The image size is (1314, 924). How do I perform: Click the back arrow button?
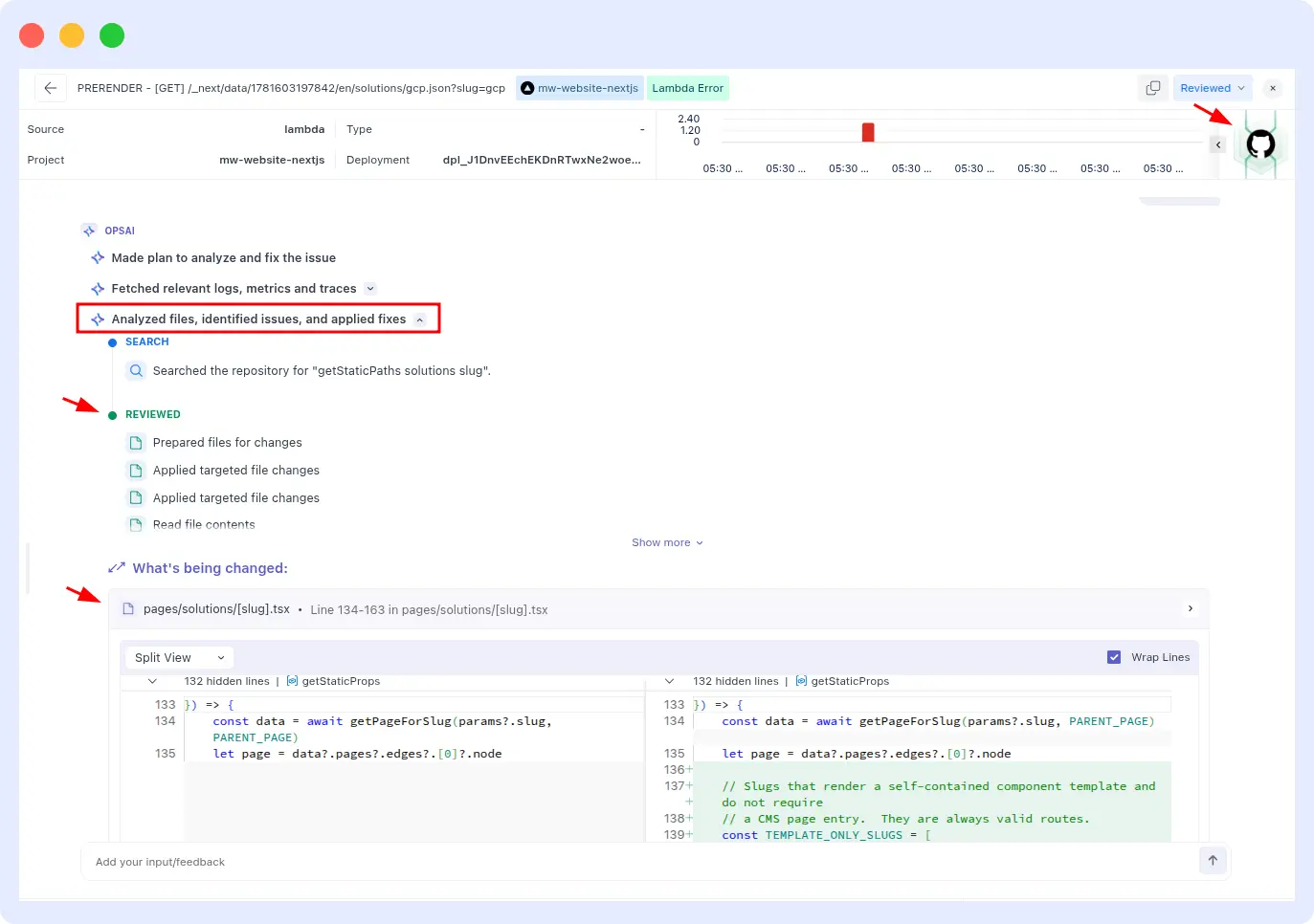(51, 88)
